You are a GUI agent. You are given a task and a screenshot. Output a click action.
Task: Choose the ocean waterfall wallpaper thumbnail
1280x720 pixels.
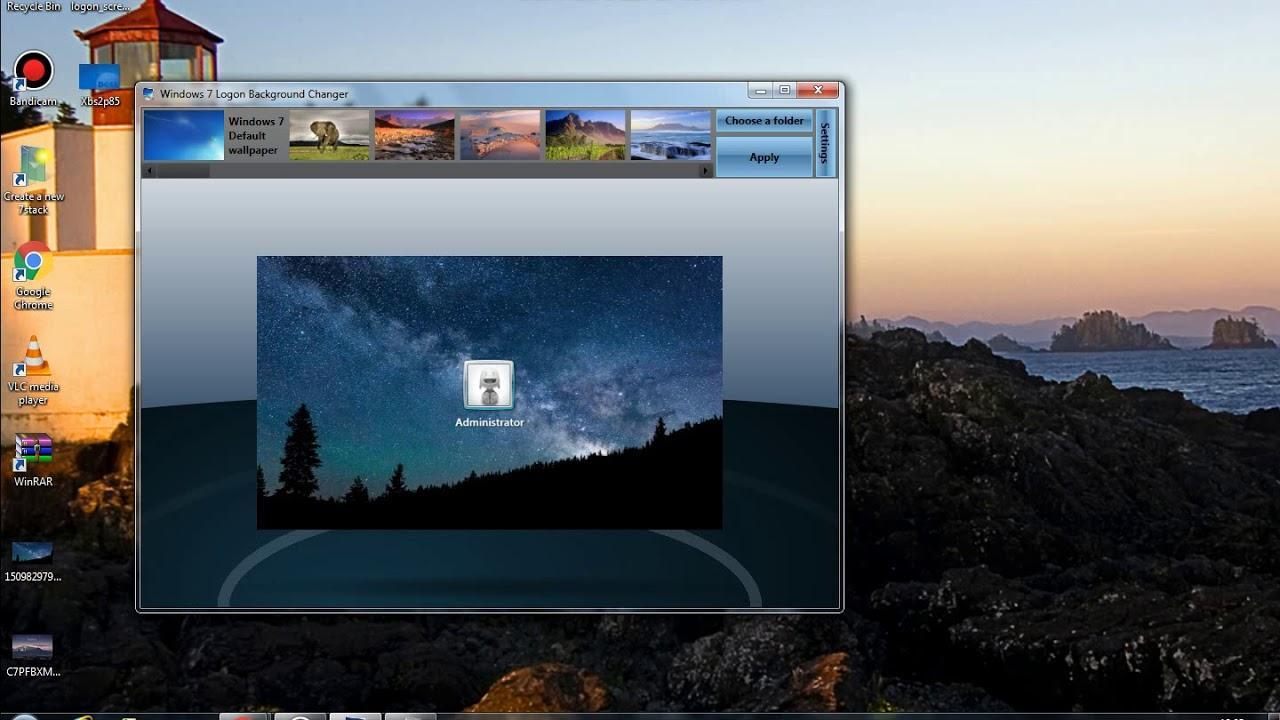(x=671, y=135)
